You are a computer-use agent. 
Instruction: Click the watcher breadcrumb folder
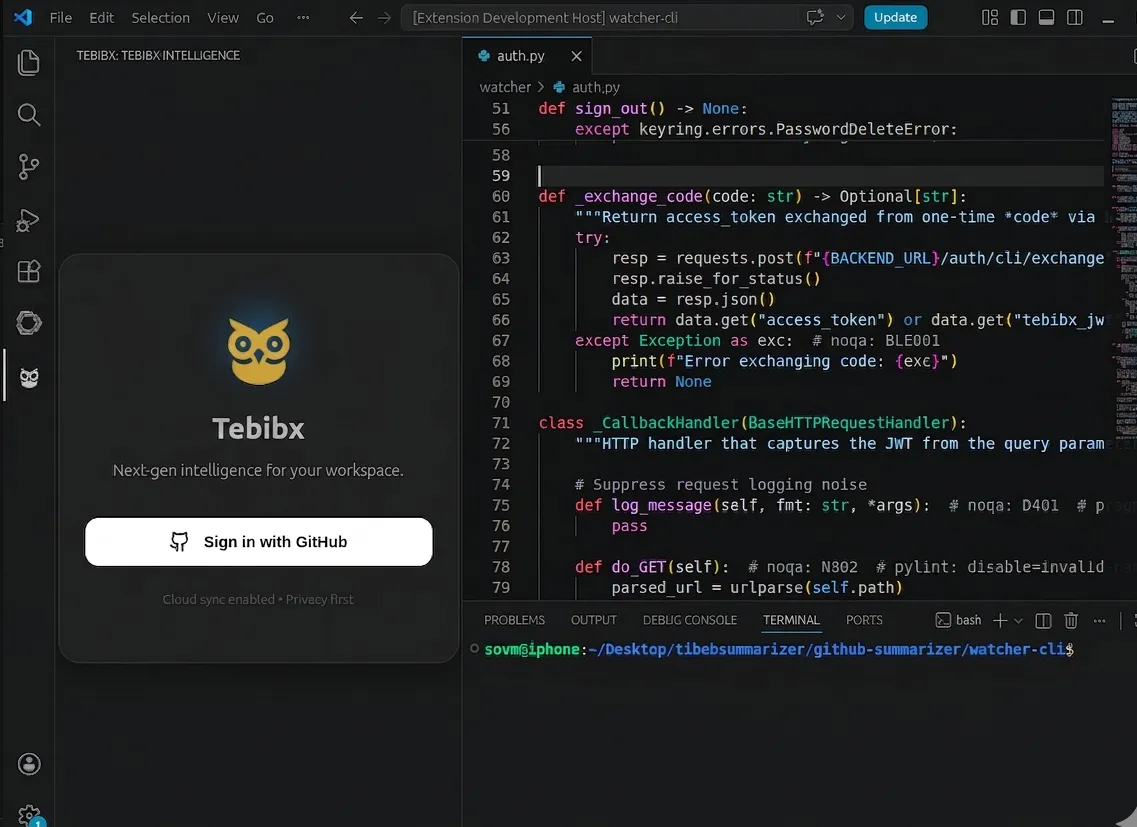pyautogui.click(x=505, y=87)
